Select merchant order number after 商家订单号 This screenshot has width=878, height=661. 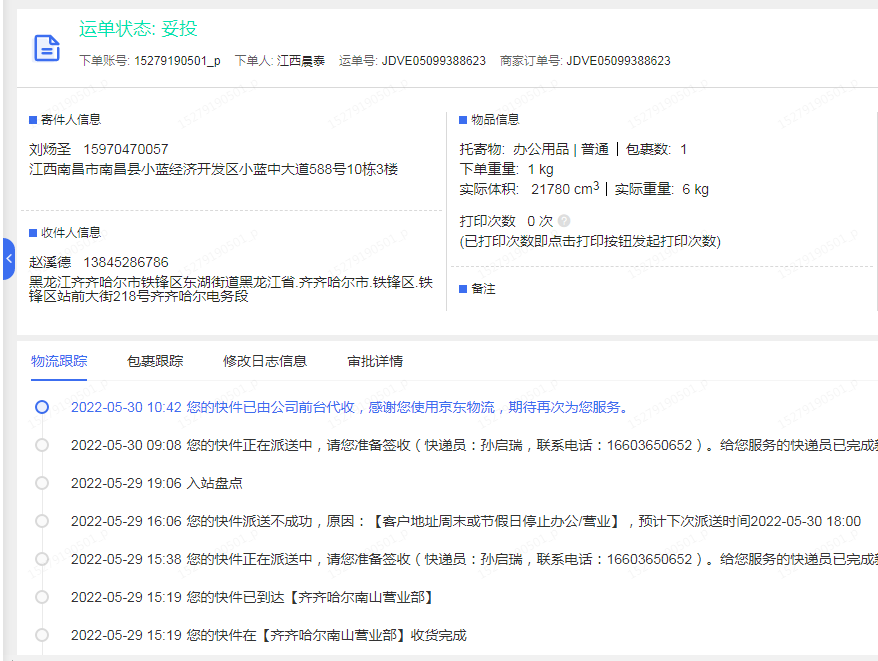pos(618,60)
